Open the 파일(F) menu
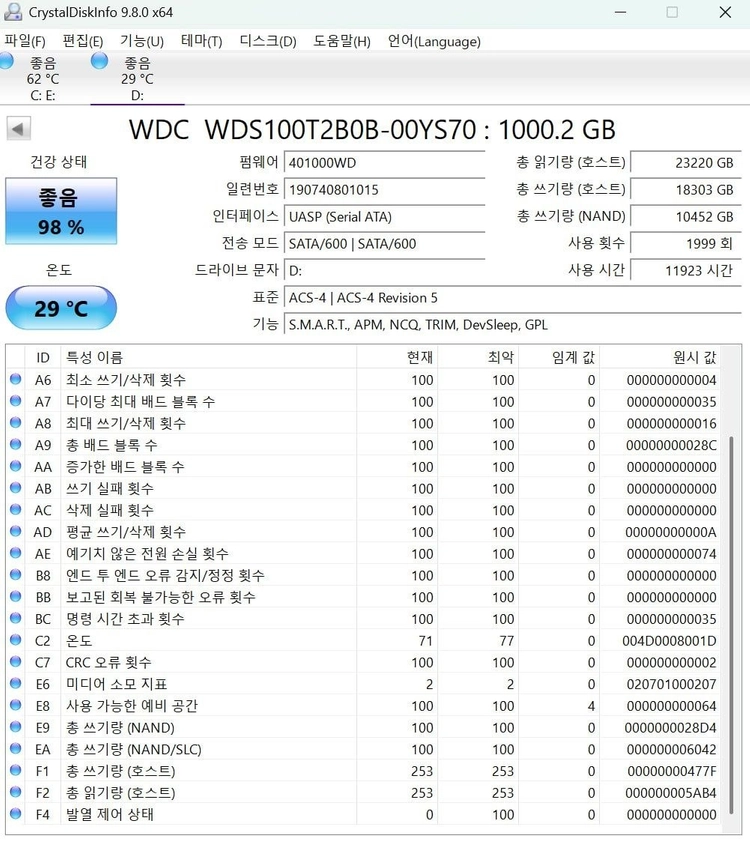750x841 pixels. pyautogui.click(x=25, y=41)
